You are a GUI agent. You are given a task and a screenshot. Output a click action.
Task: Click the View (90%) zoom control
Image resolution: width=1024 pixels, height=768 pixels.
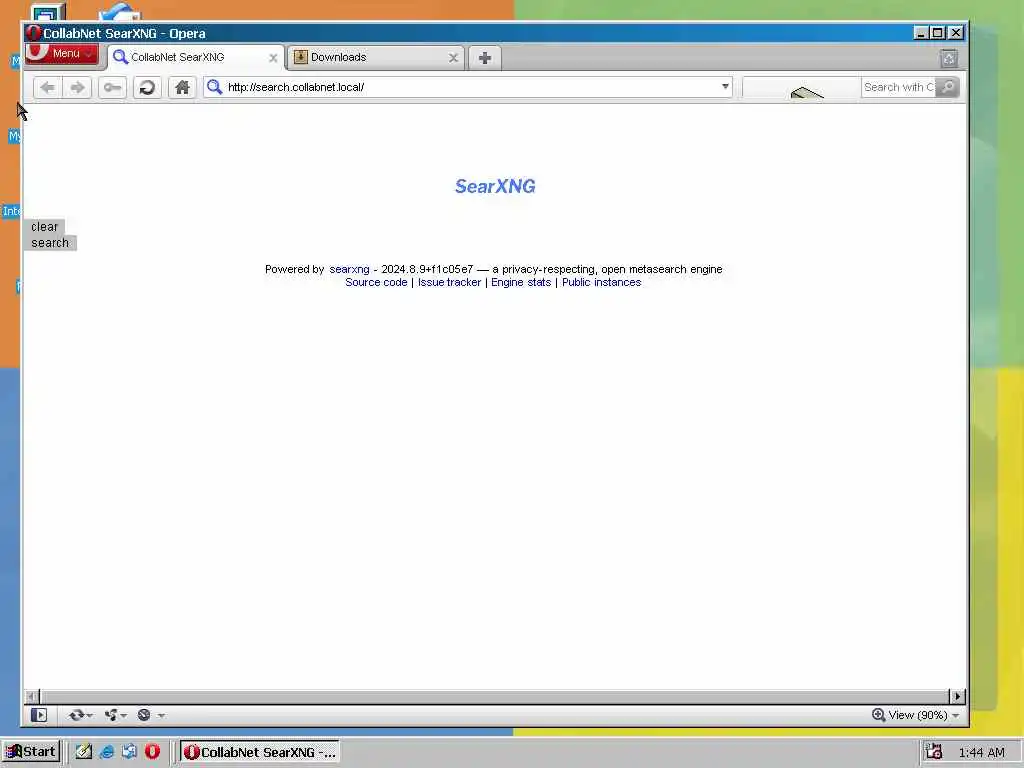click(910, 715)
